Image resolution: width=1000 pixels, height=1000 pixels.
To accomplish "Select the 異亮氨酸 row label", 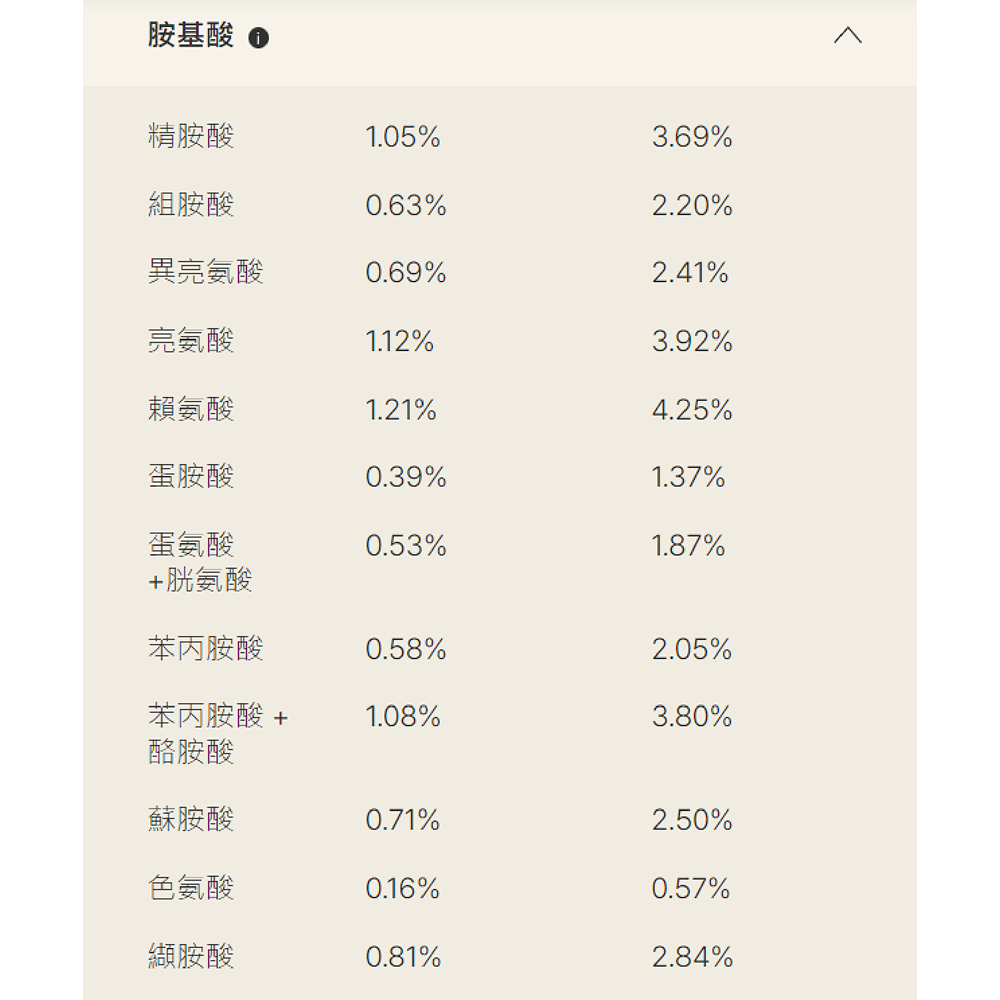I will point(206,273).
